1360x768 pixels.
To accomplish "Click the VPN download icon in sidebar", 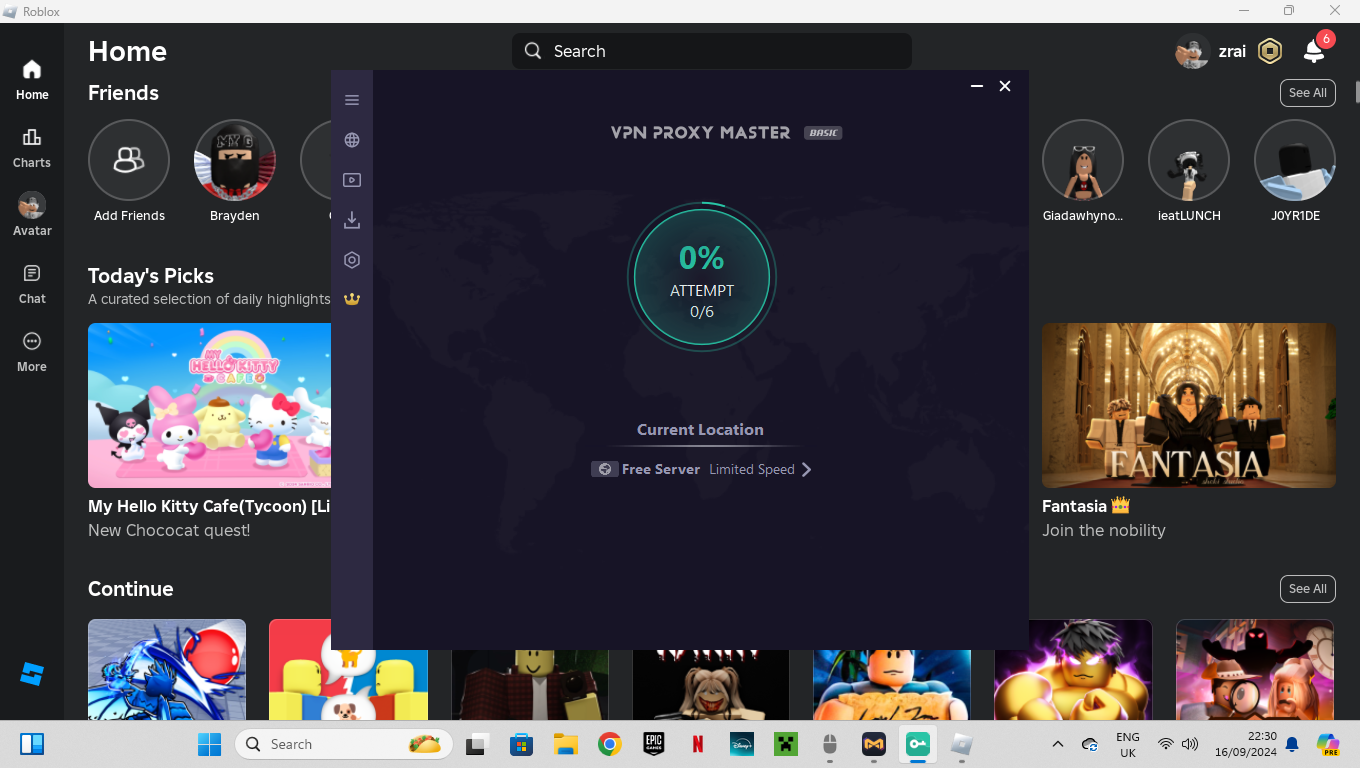I will pyautogui.click(x=352, y=220).
